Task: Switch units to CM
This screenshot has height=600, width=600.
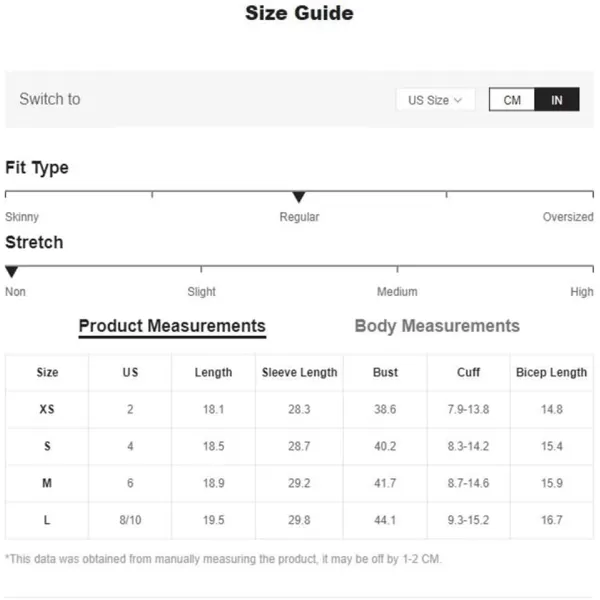Action: click(512, 100)
